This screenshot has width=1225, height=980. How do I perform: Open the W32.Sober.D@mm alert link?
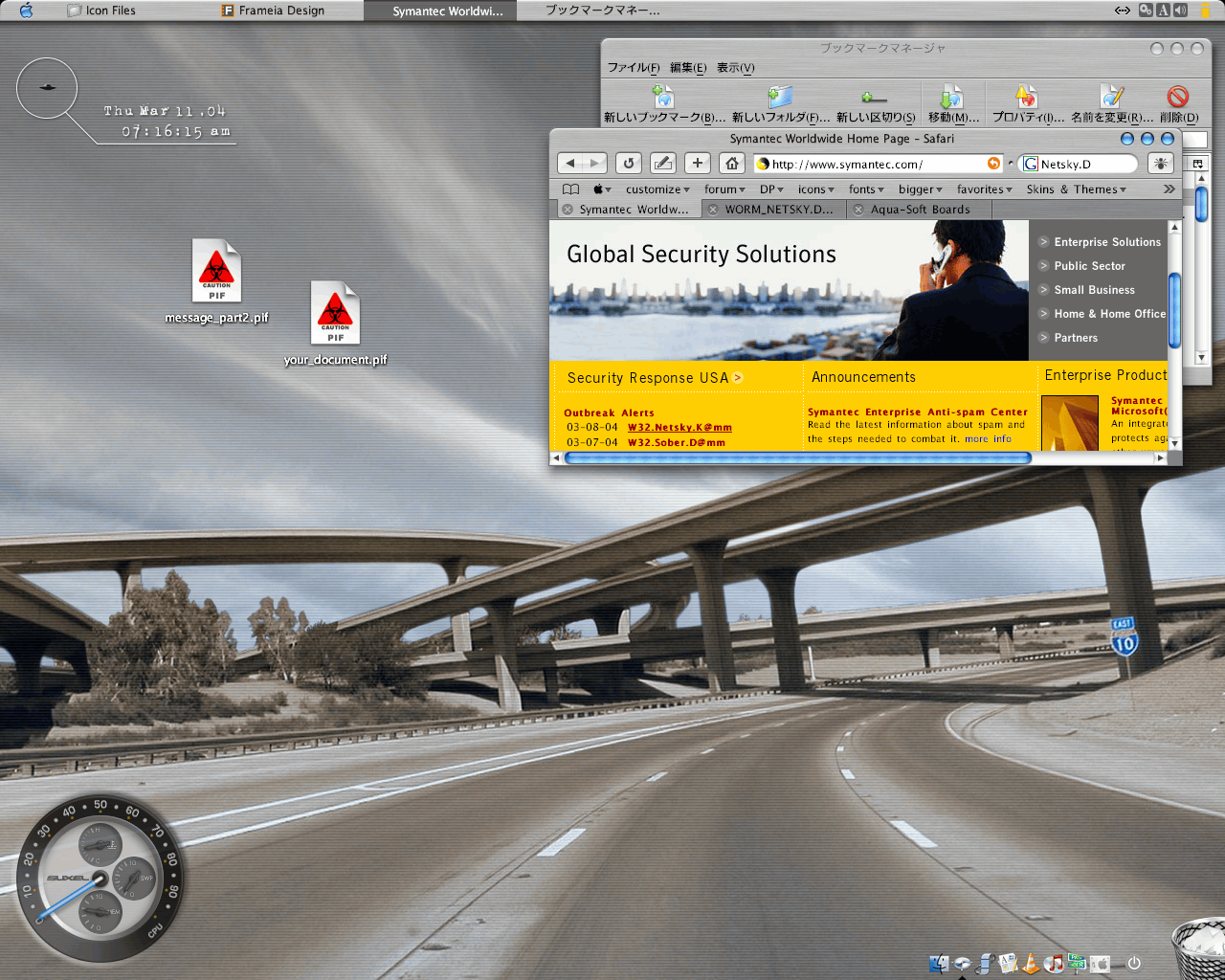[677, 442]
